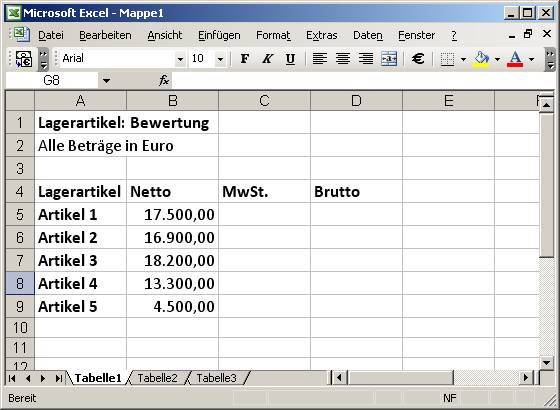This screenshot has height=410, width=560.
Task: Click the fx insert function button
Action: click(164, 81)
